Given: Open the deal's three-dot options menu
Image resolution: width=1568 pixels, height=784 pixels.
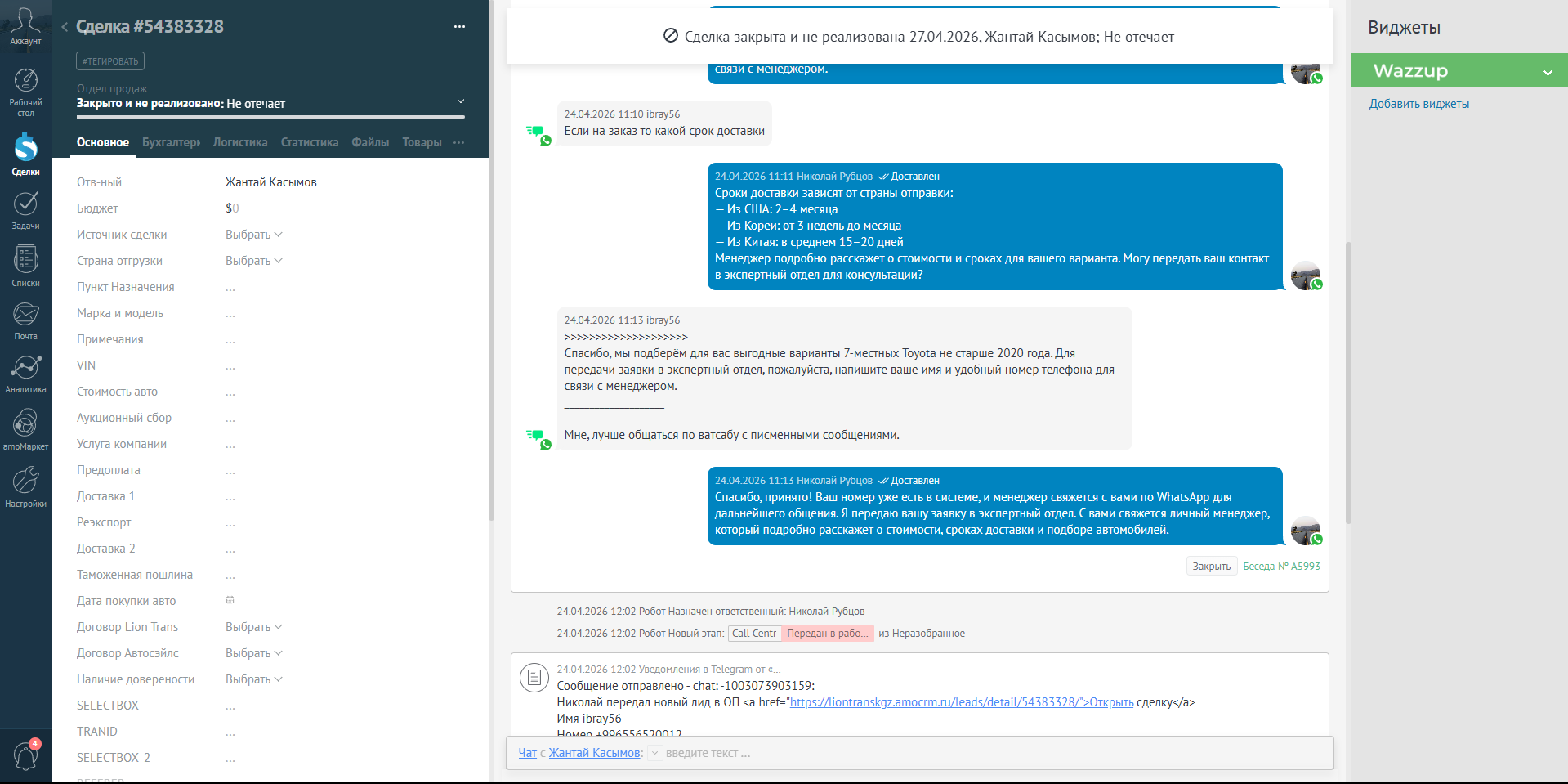Looking at the screenshot, I should [459, 27].
